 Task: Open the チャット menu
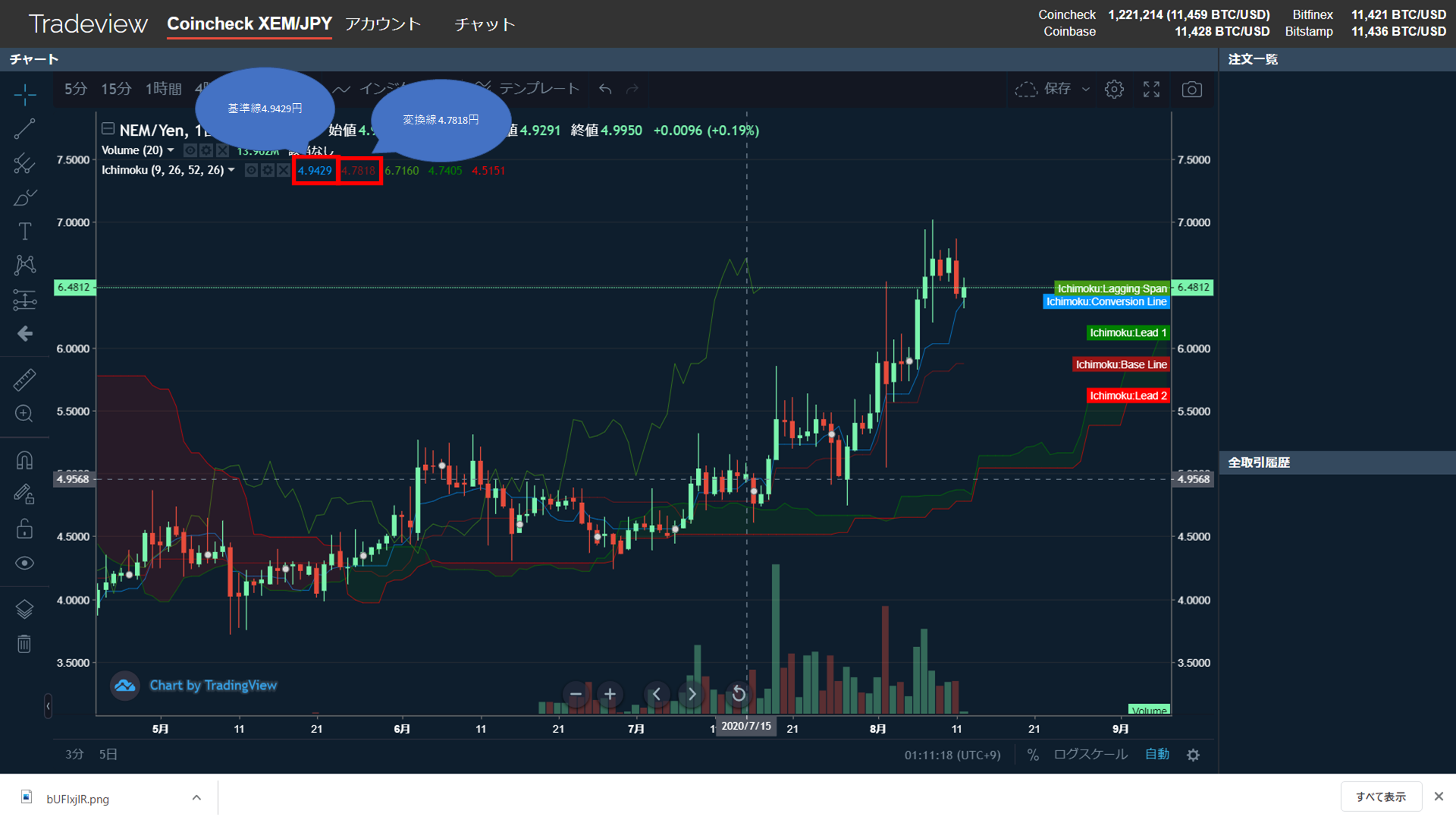485,24
